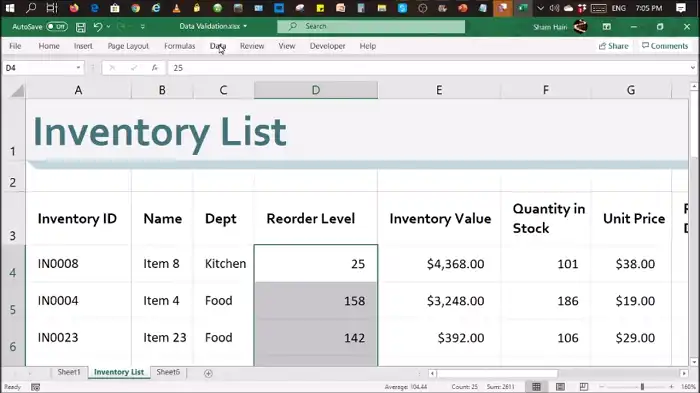The image size is (700, 393).
Task: Select column A header
Action: point(79,90)
